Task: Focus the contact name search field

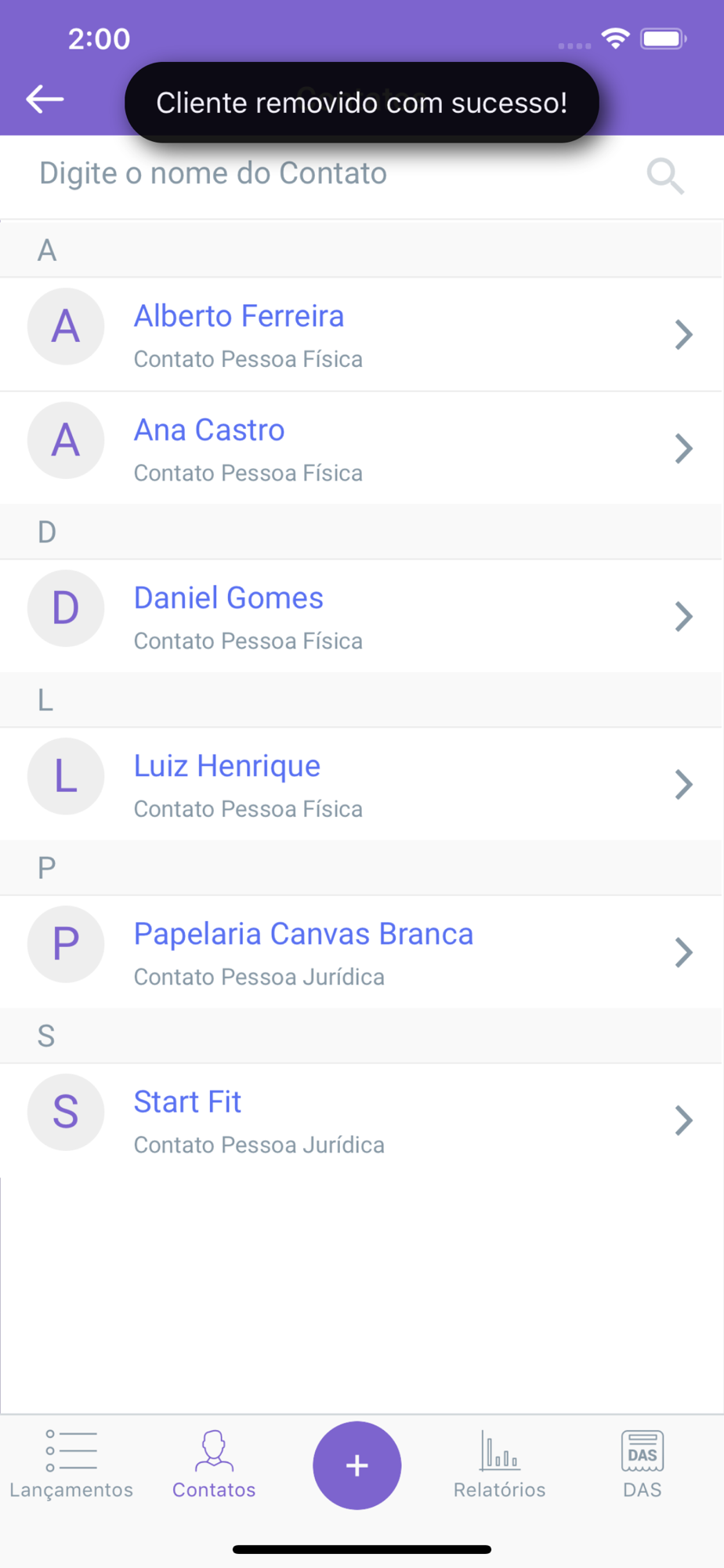Action: 329,174
